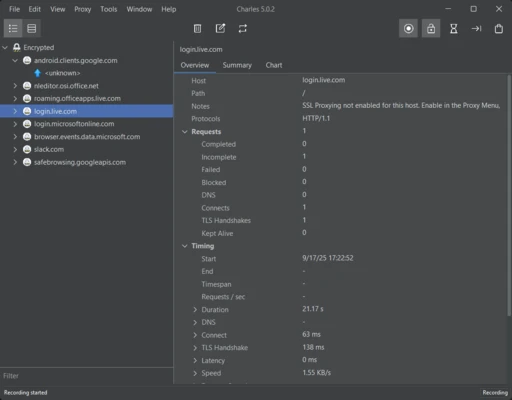Screen dimensions: 512x400
Task: Expand nleditor.osi.office.net node
Action: tap(15, 86)
